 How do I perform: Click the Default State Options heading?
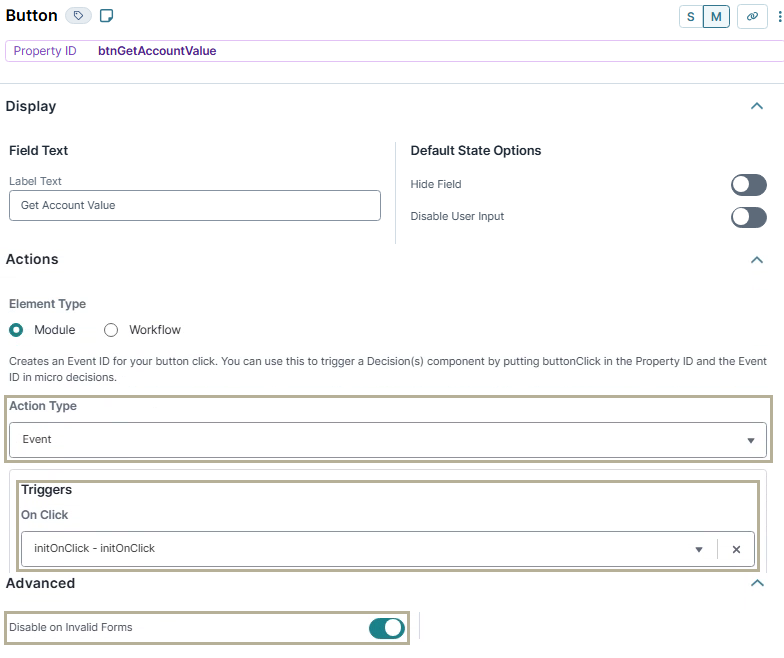click(x=476, y=150)
